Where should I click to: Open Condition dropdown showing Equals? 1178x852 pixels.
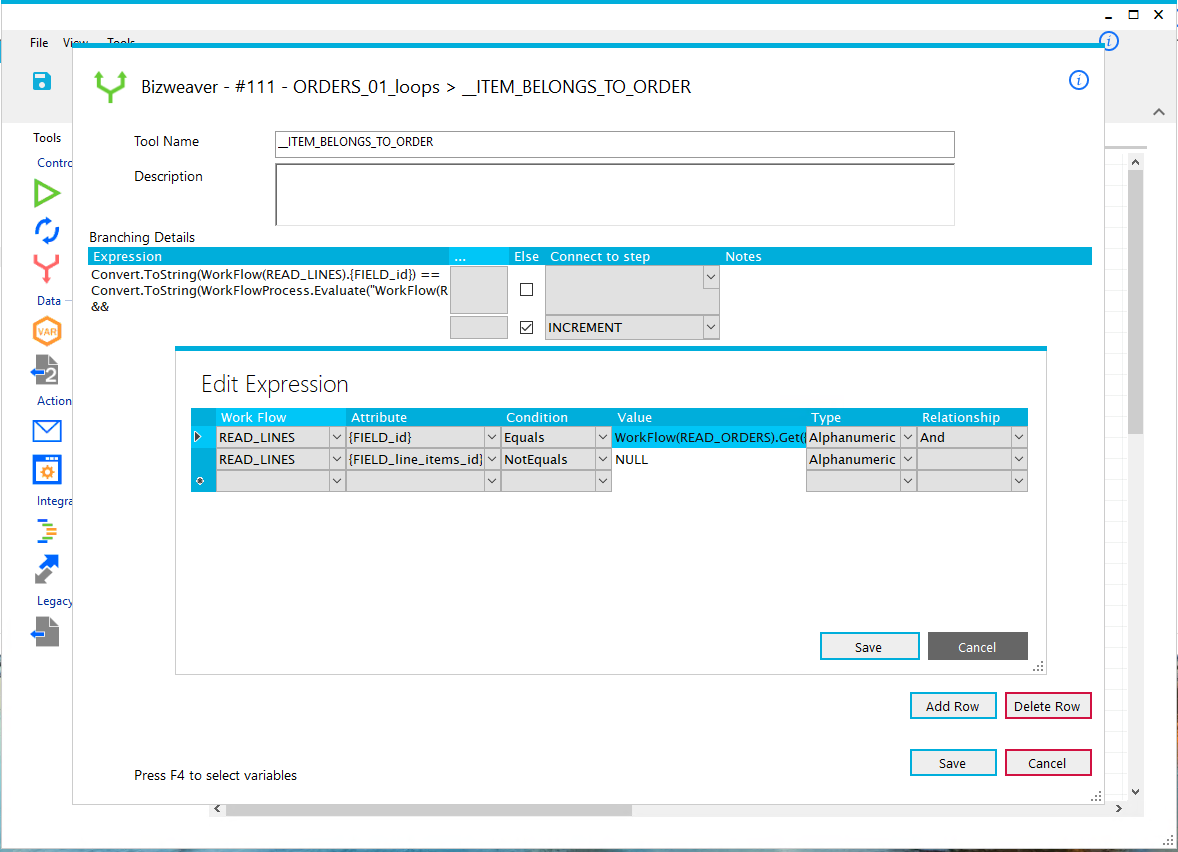(x=603, y=437)
